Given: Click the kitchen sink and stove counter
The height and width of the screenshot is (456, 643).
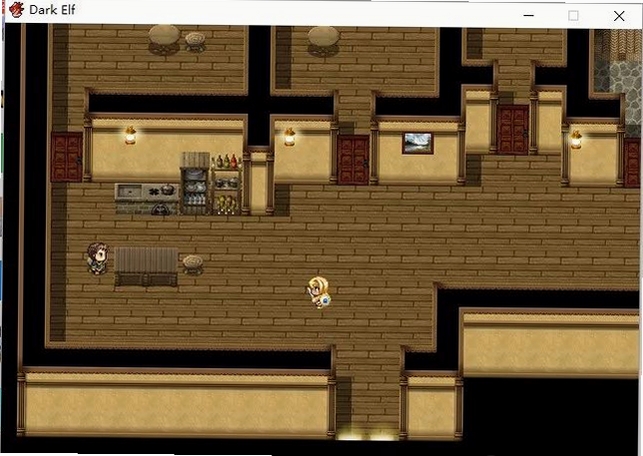Looking at the screenshot, I should pyautogui.click(x=147, y=199).
